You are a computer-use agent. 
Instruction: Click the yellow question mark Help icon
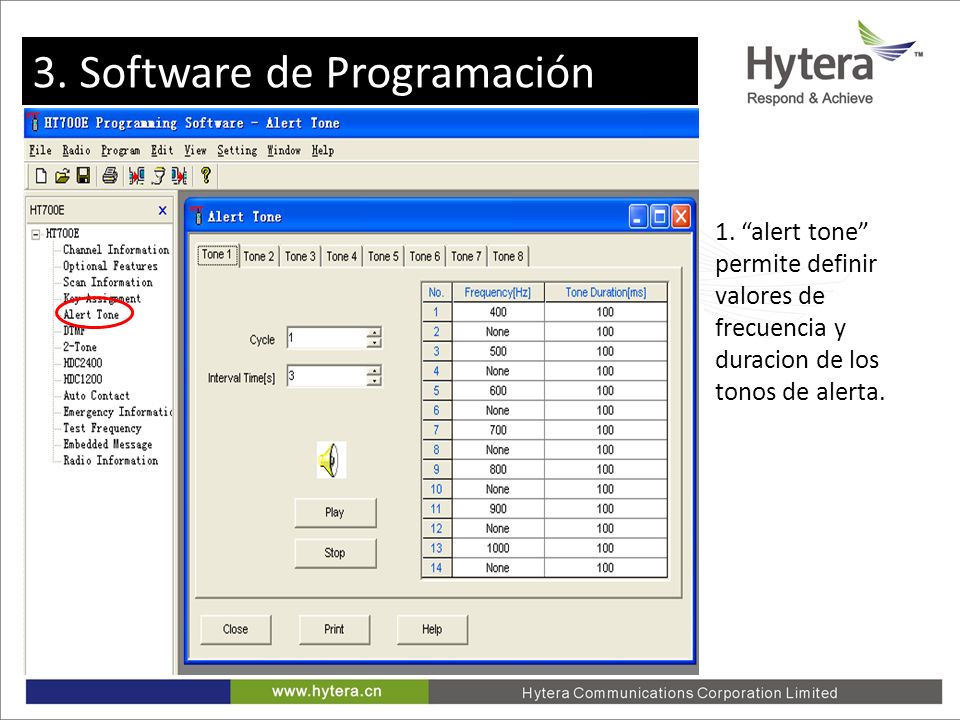point(206,176)
